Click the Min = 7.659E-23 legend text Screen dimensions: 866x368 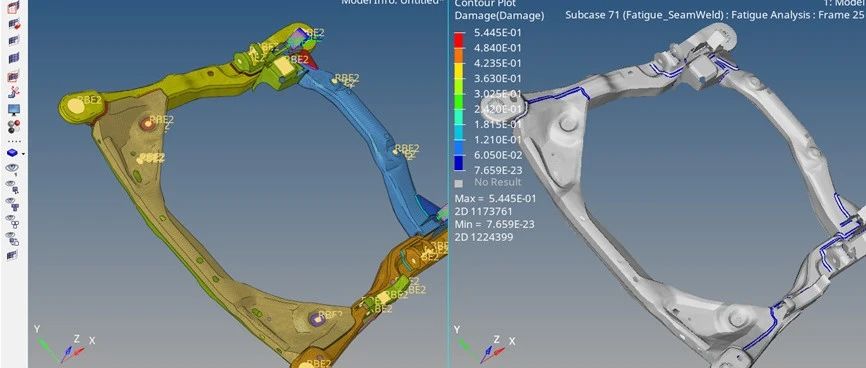(x=494, y=224)
